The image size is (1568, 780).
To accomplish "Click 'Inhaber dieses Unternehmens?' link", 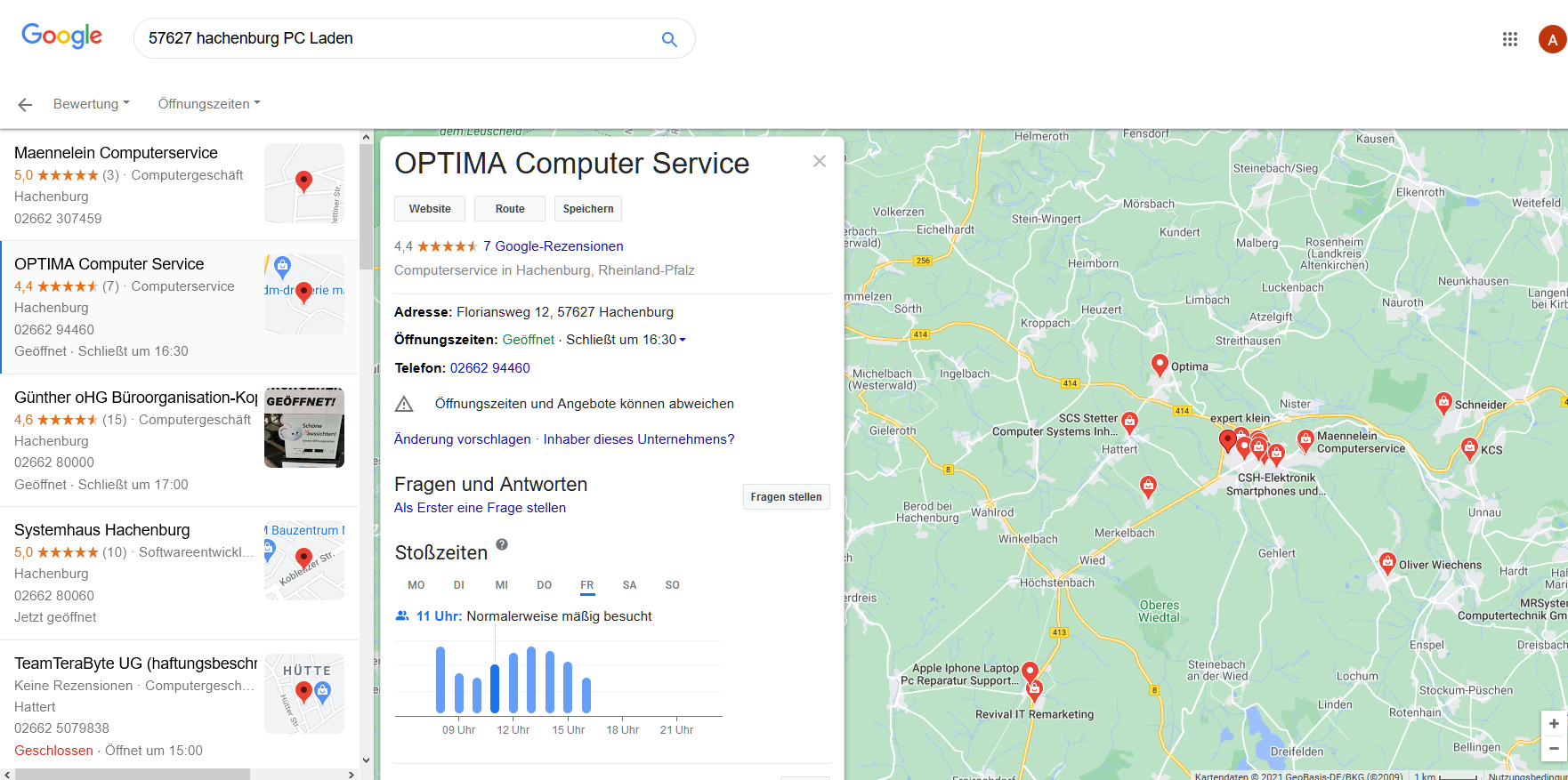I will coord(639,439).
